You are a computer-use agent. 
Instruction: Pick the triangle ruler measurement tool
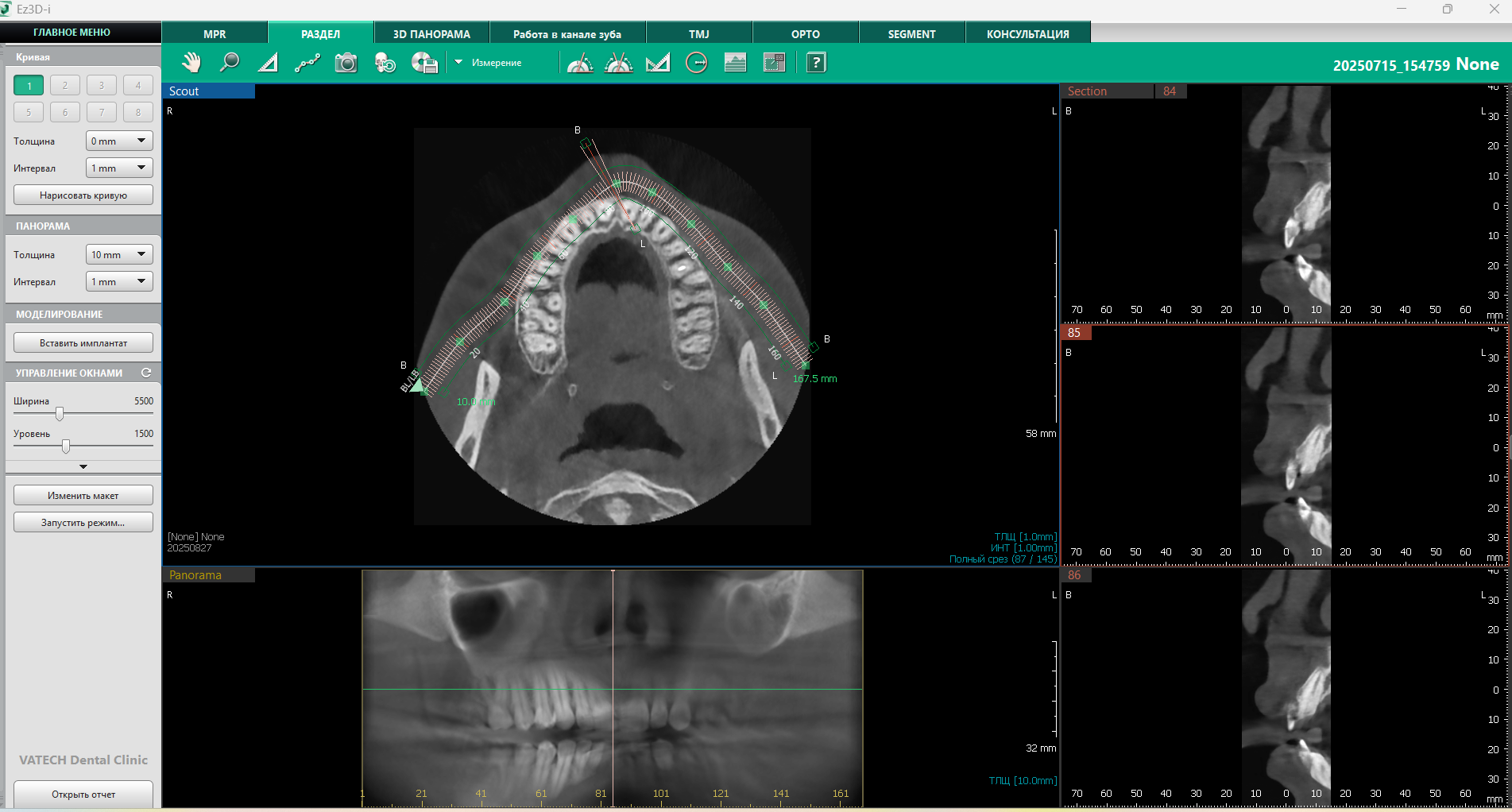(268, 63)
